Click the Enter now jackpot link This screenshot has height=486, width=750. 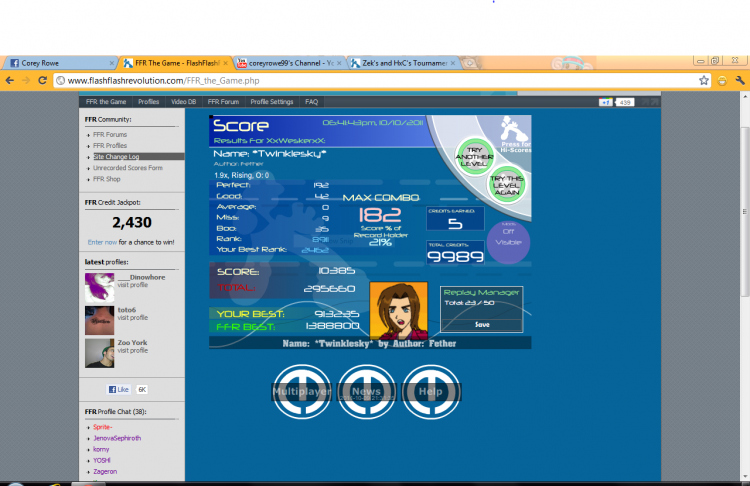pyautogui.click(x=102, y=242)
